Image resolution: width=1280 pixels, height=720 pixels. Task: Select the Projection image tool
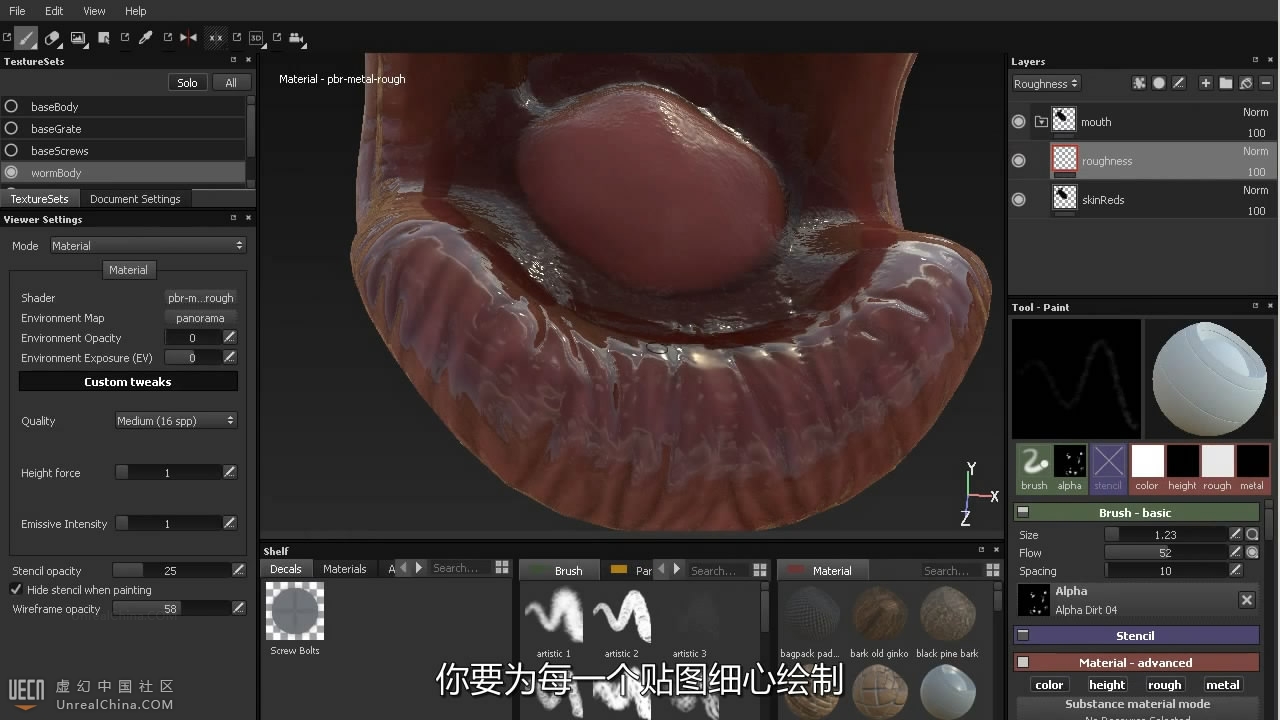point(78,38)
